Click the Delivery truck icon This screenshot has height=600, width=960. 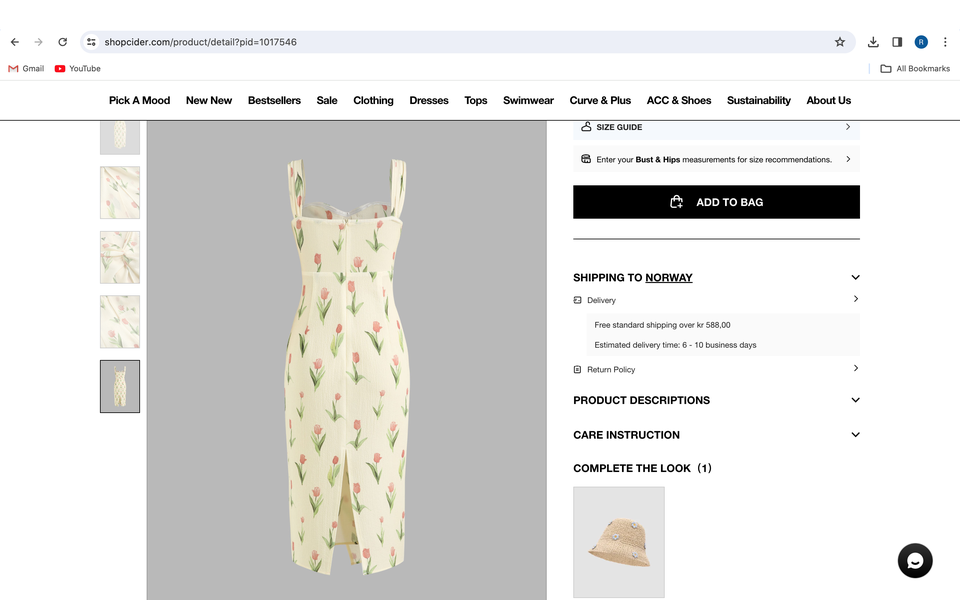tap(577, 300)
